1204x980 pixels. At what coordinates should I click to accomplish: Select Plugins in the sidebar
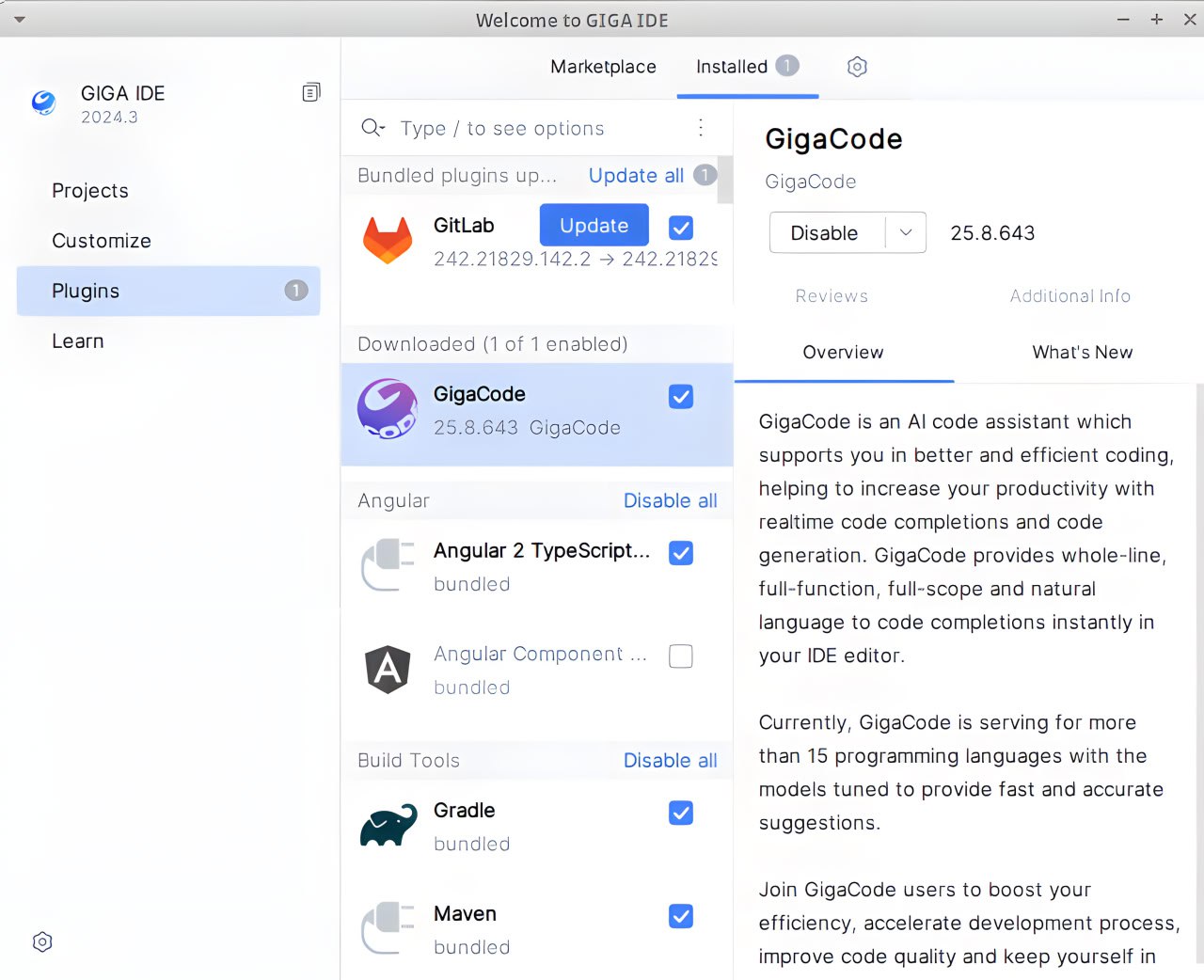168,291
